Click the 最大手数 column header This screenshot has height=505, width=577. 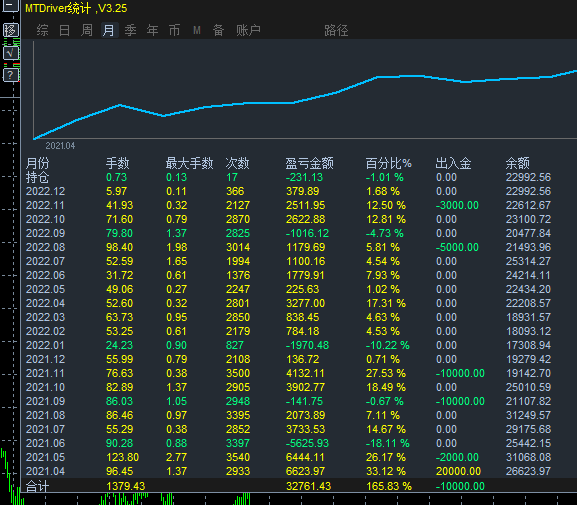[190, 163]
